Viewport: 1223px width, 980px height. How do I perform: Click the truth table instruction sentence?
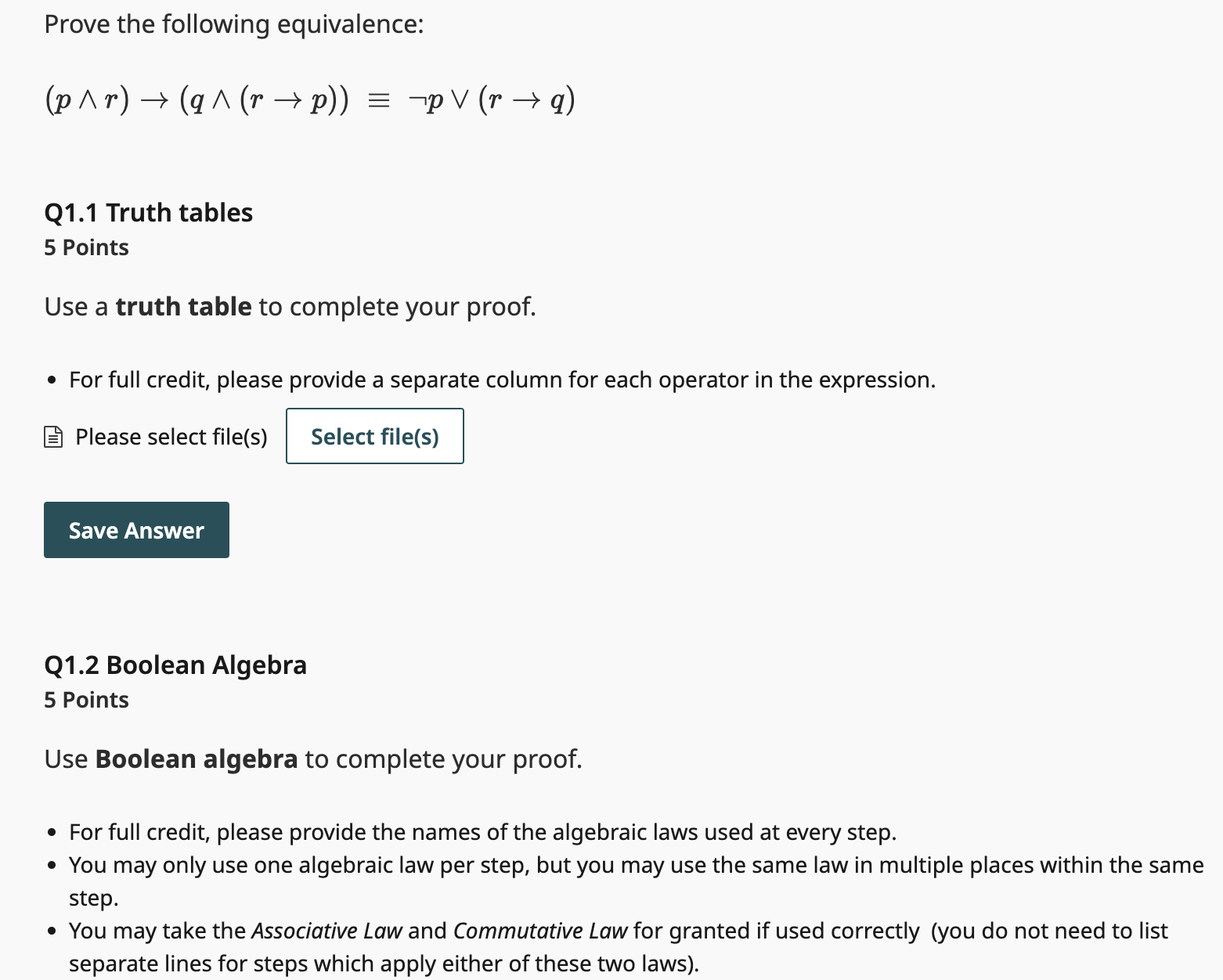tap(290, 306)
